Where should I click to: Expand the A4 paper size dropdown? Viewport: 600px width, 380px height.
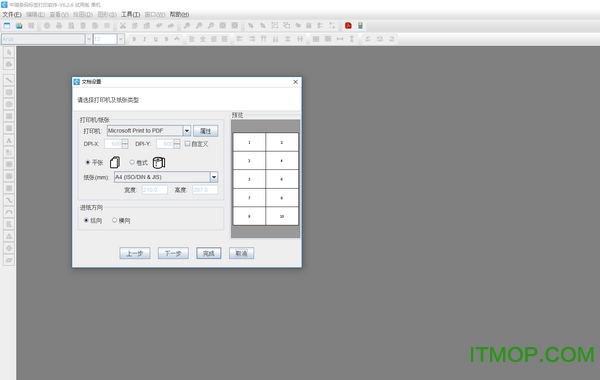(x=214, y=177)
